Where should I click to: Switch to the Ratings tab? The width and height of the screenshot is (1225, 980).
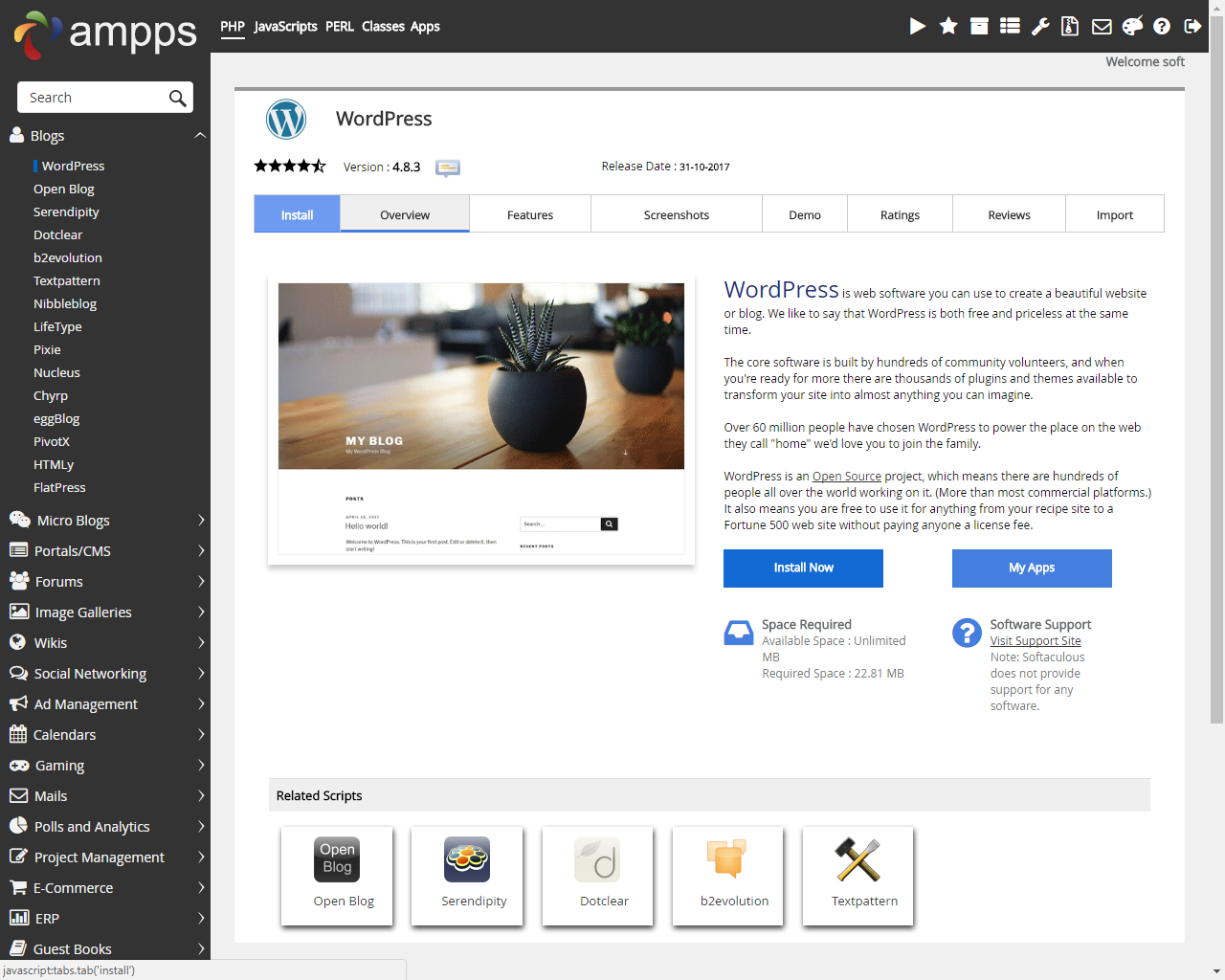point(900,214)
